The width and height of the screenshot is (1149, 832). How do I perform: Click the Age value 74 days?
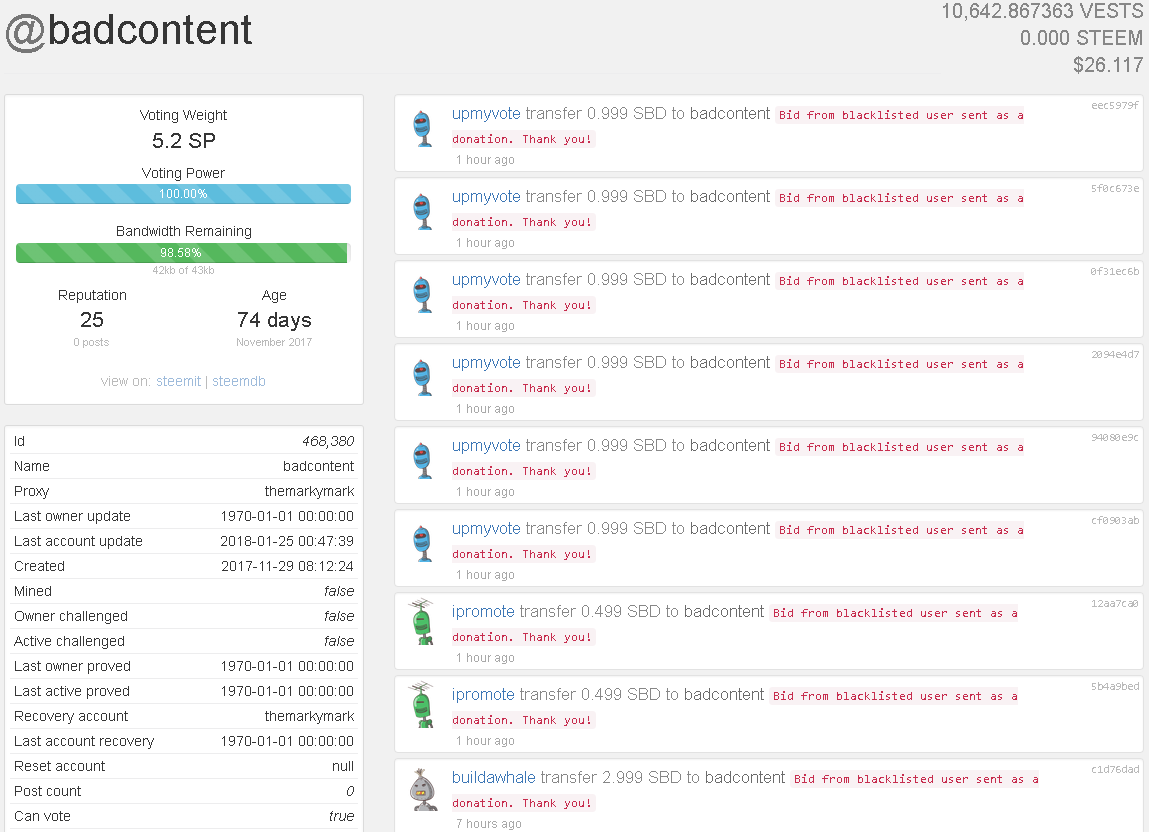[x=274, y=320]
